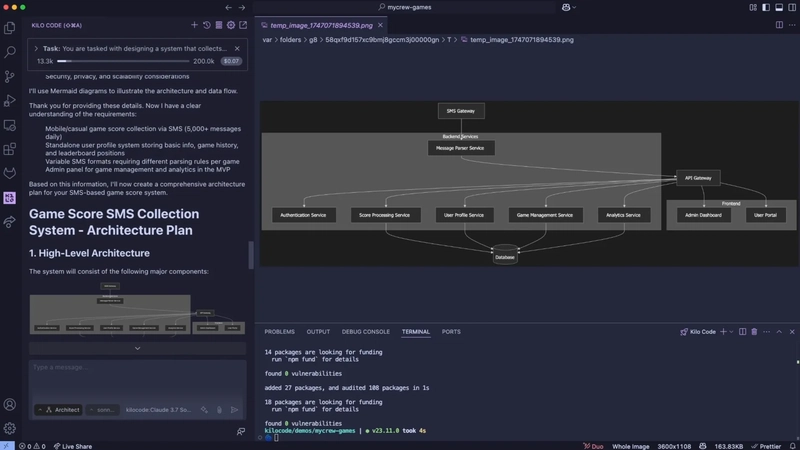Switch to the DEBUG CONSOLE tab

point(365,332)
